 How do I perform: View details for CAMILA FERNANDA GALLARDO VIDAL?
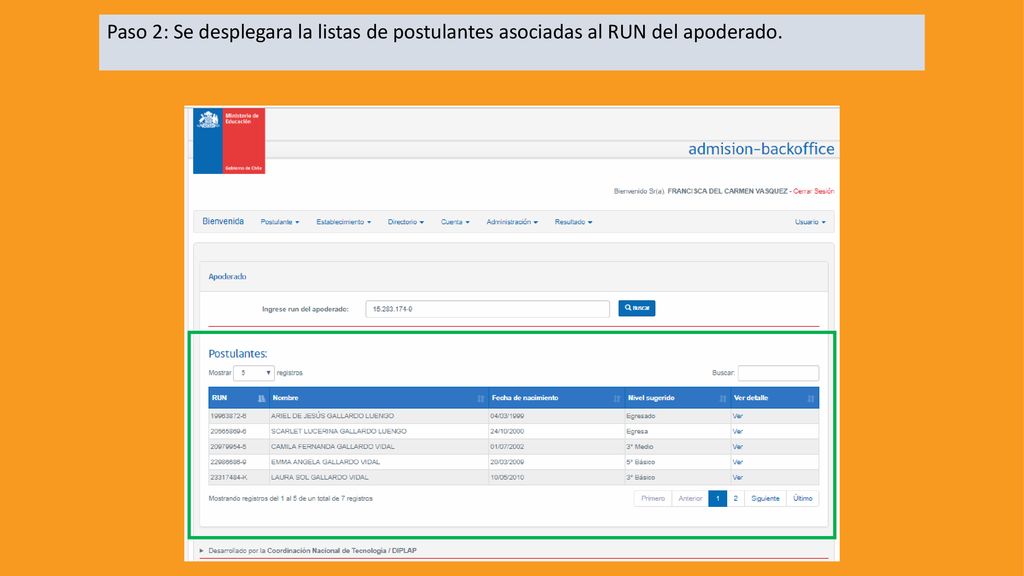click(x=737, y=447)
